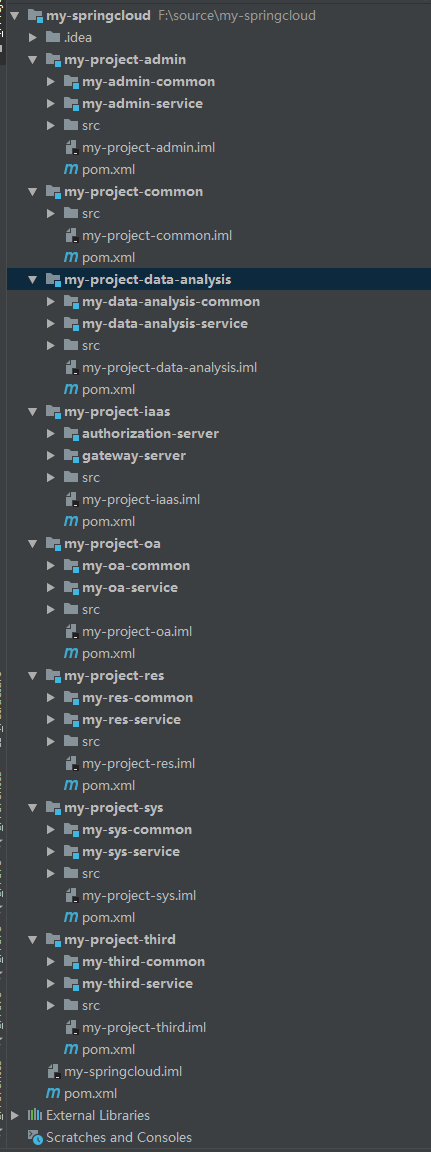The width and height of the screenshot is (431, 1152).
Task: Collapse the my-project-data-analysis module
Action: point(32,280)
